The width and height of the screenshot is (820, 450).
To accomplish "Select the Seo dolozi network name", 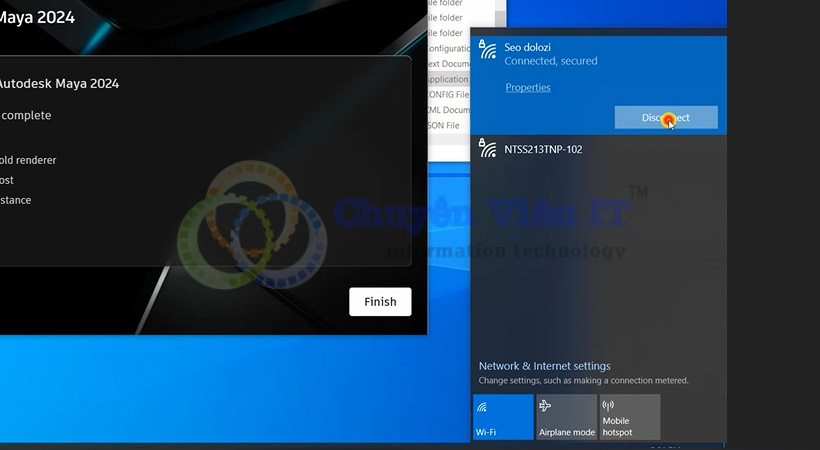I will point(527,47).
